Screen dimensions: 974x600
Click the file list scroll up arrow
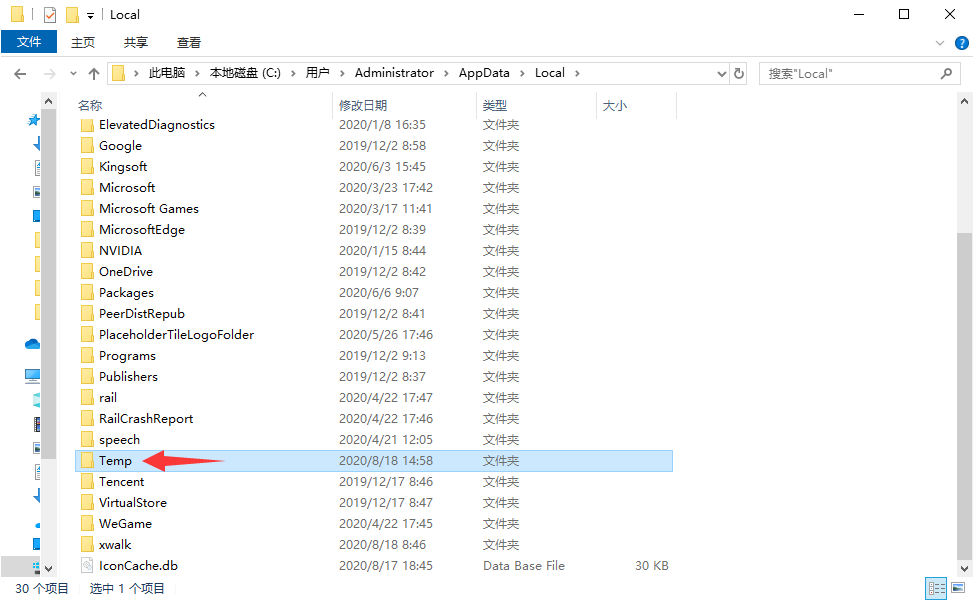(964, 101)
